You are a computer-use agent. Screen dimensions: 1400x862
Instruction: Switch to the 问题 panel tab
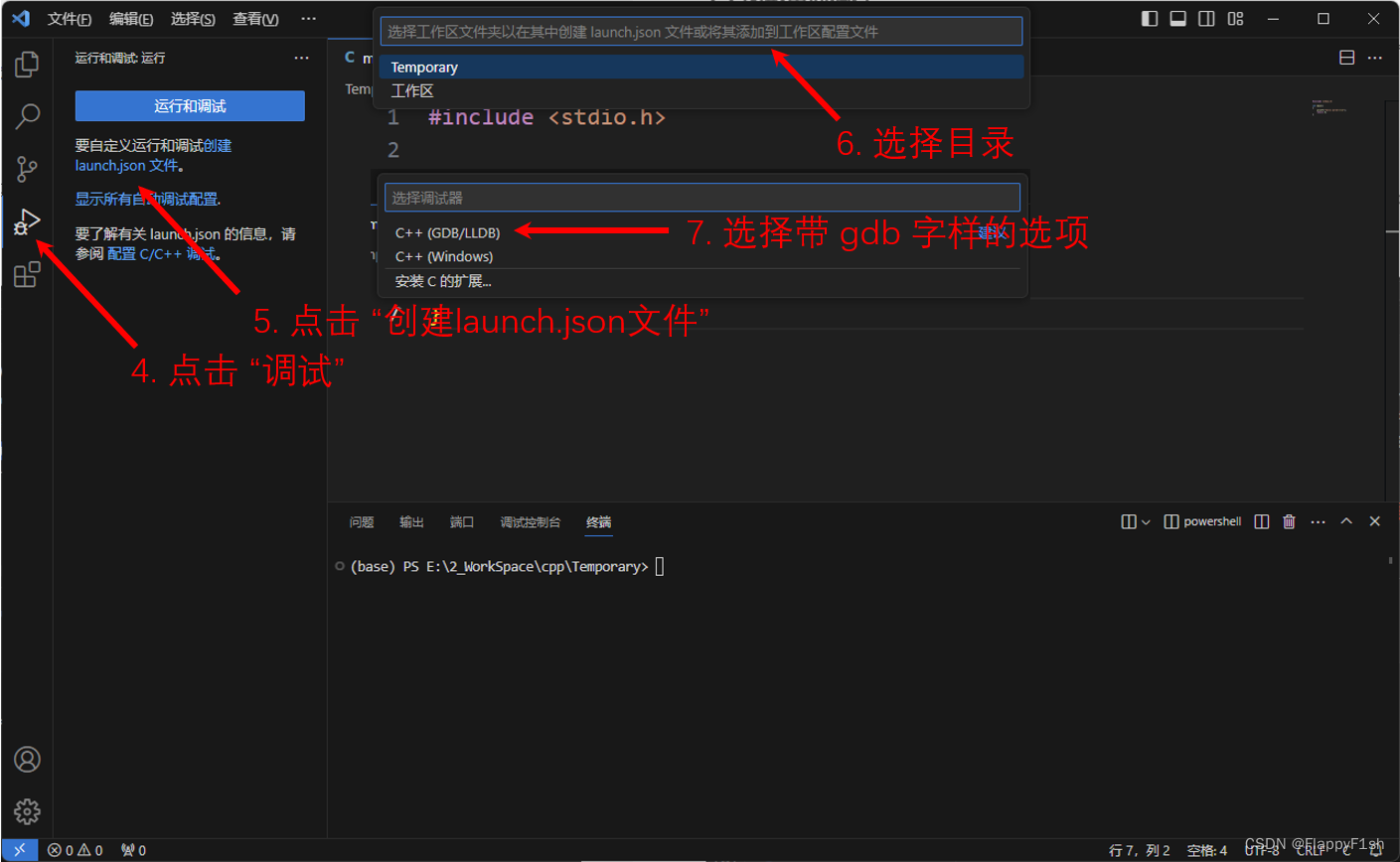362,522
